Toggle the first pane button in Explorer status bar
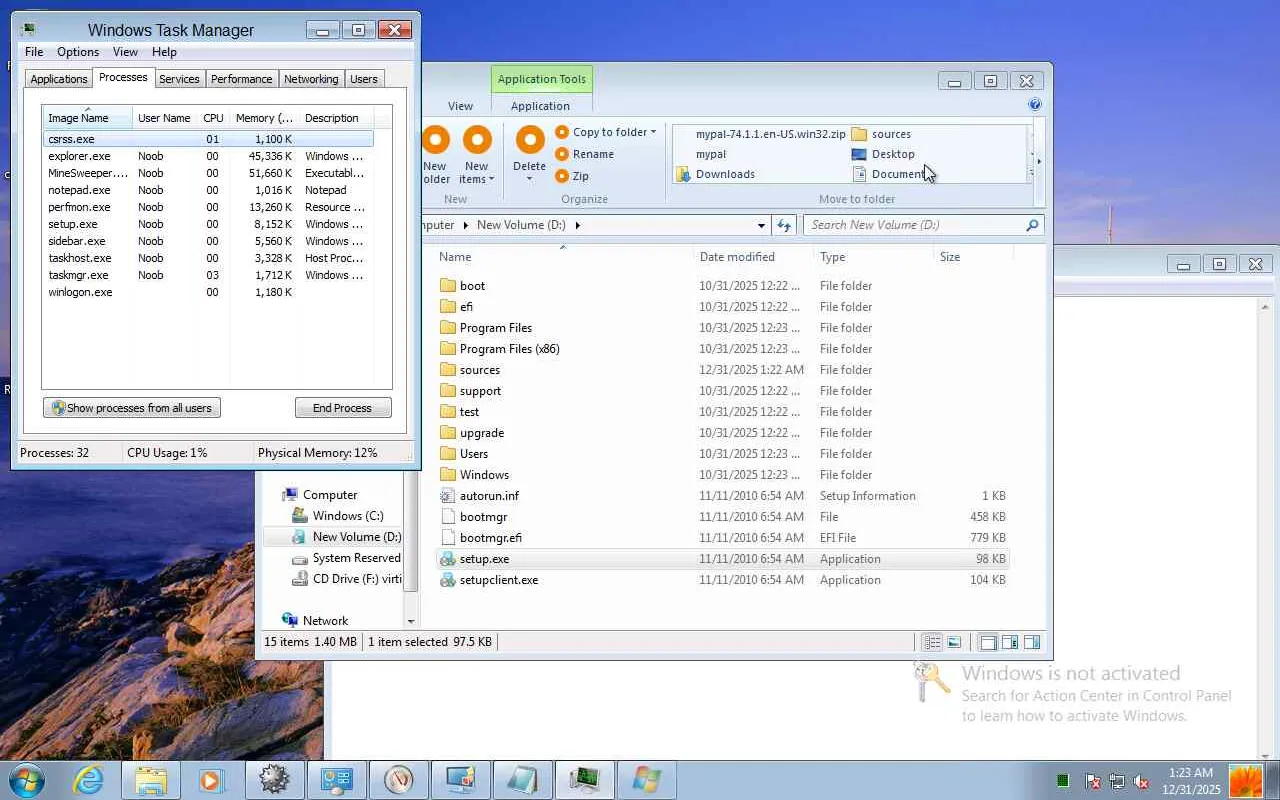This screenshot has height=800, width=1280. click(x=988, y=642)
